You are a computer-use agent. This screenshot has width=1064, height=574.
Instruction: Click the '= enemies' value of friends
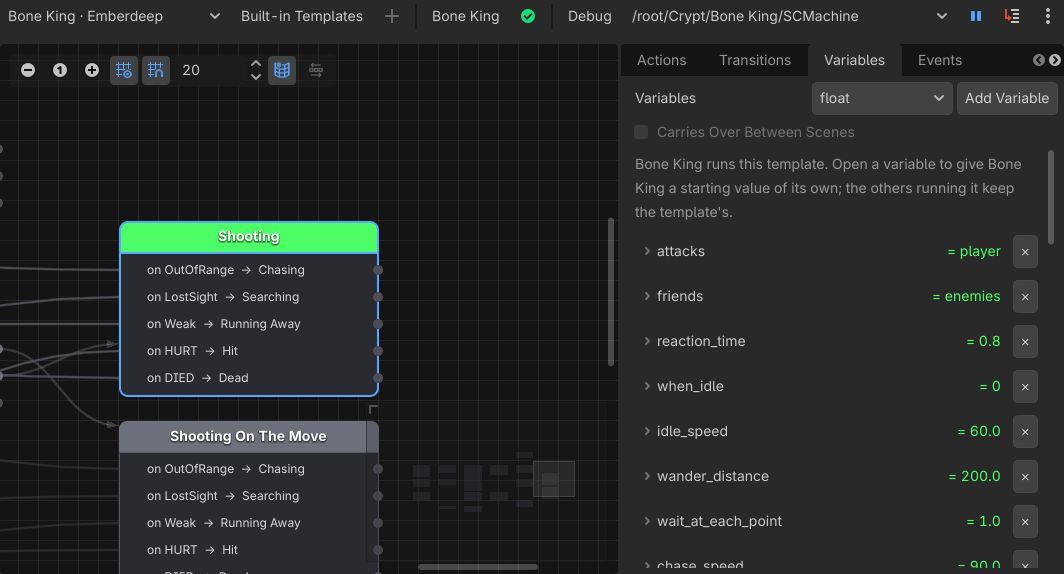point(966,296)
